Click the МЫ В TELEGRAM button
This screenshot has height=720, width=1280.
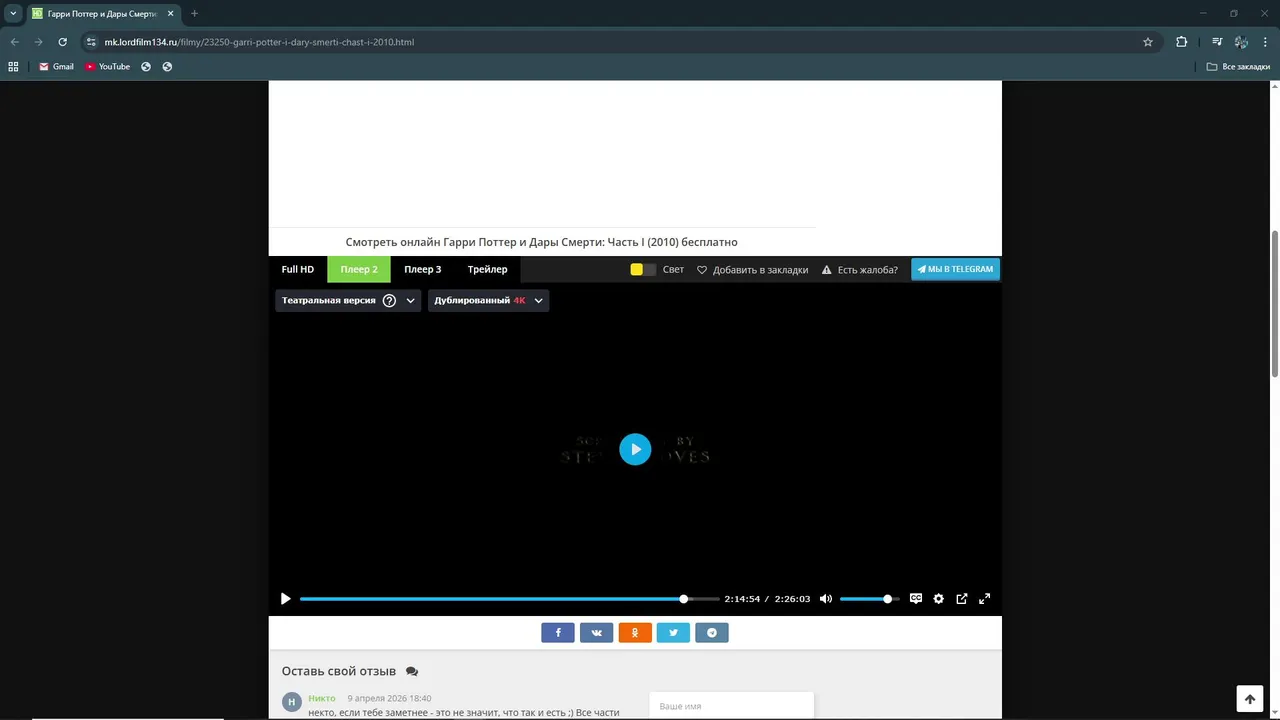coord(955,269)
